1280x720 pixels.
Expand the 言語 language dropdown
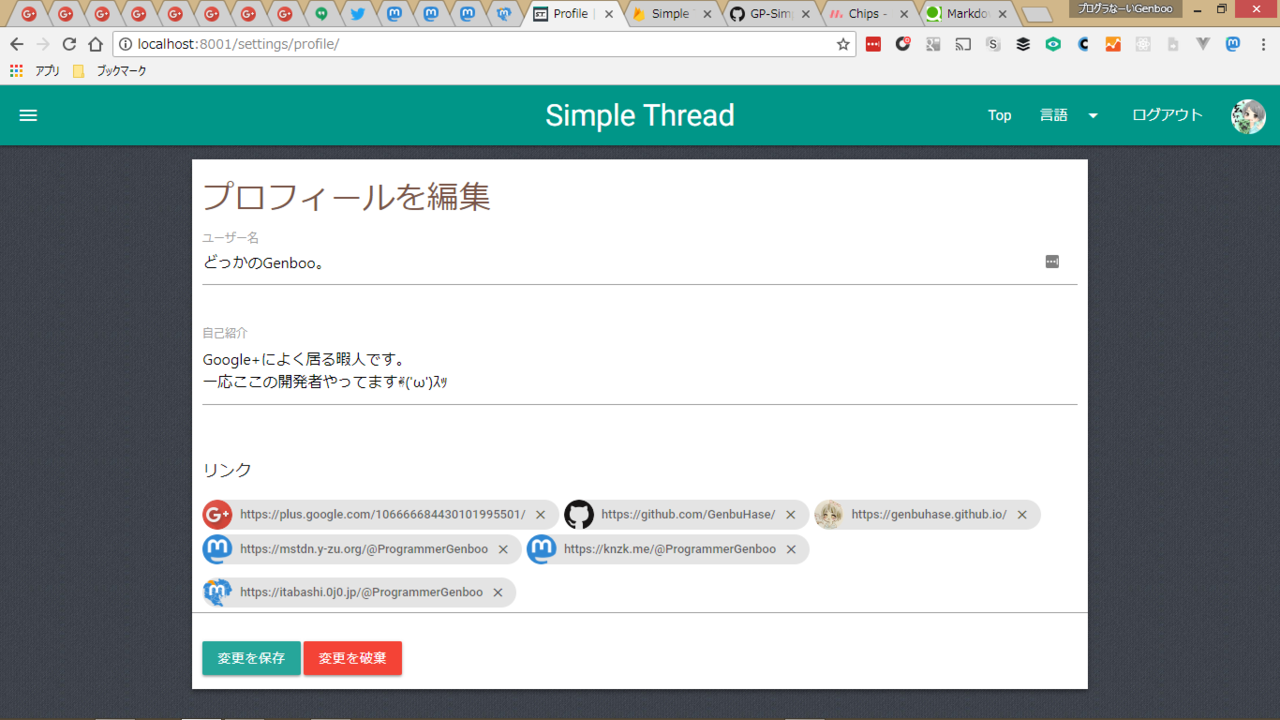click(1068, 116)
